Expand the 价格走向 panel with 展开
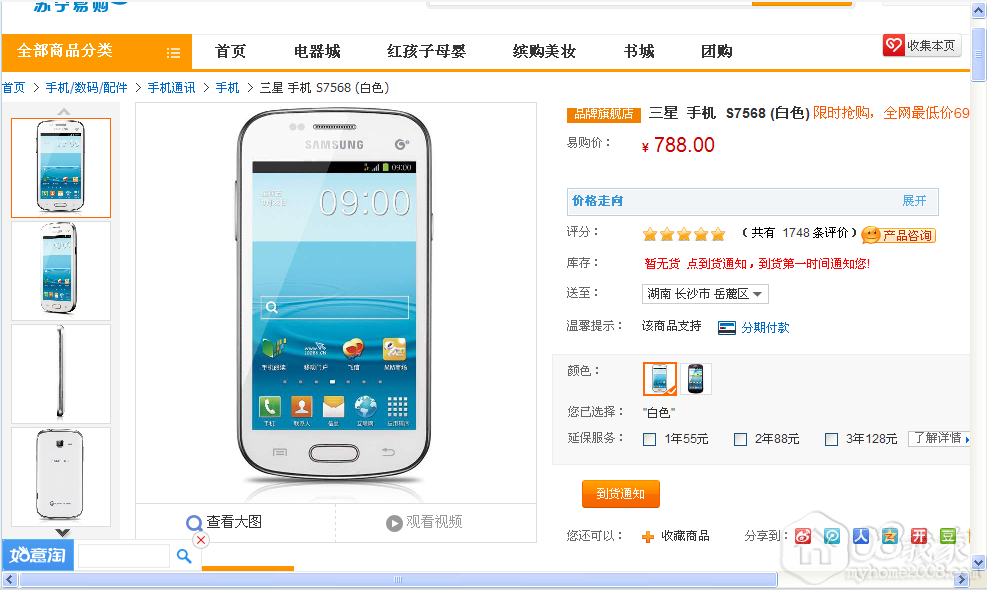 pyautogui.click(x=914, y=201)
